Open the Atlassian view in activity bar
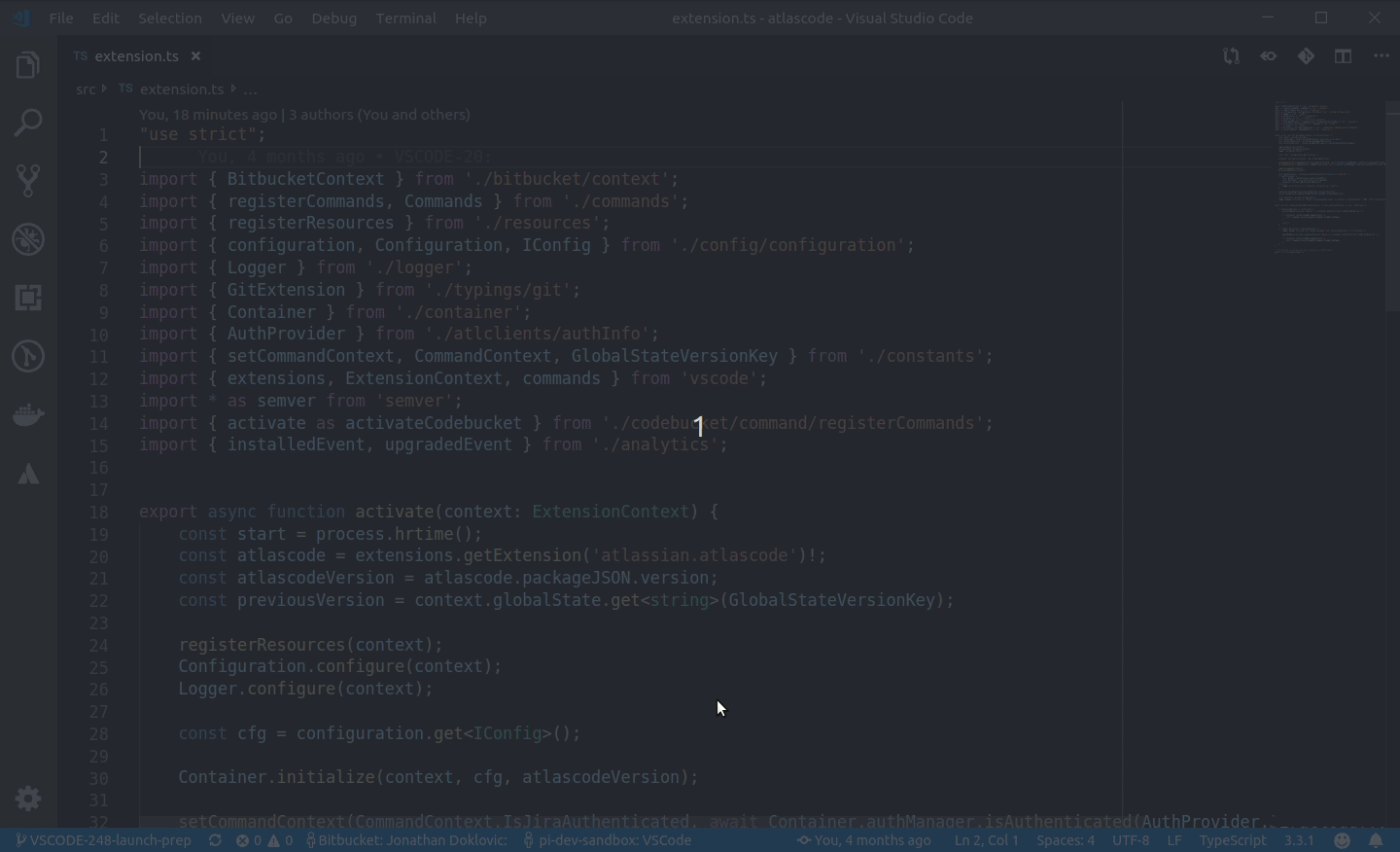This screenshot has width=1400, height=852. click(x=28, y=474)
